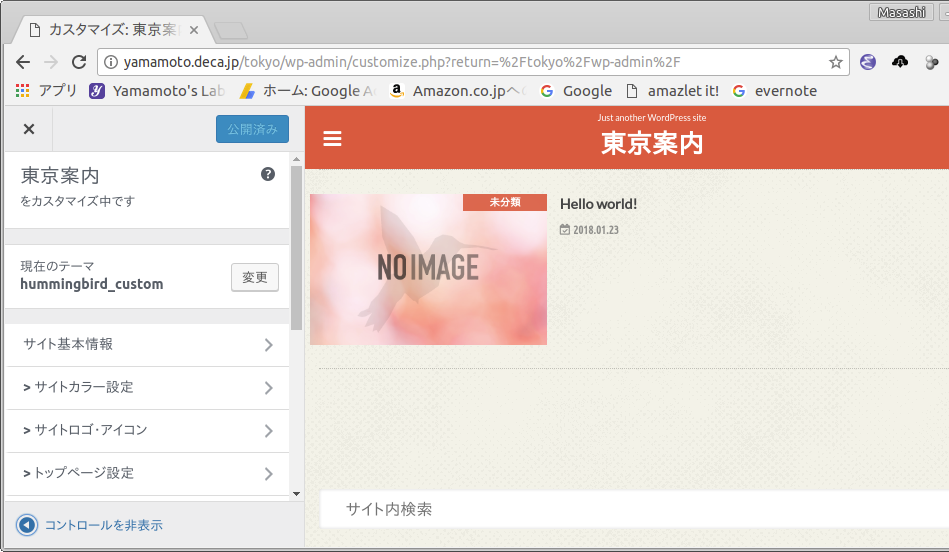Open the Google bookmark
The height and width of the screenshot is (552, 949).
point(576,91)
